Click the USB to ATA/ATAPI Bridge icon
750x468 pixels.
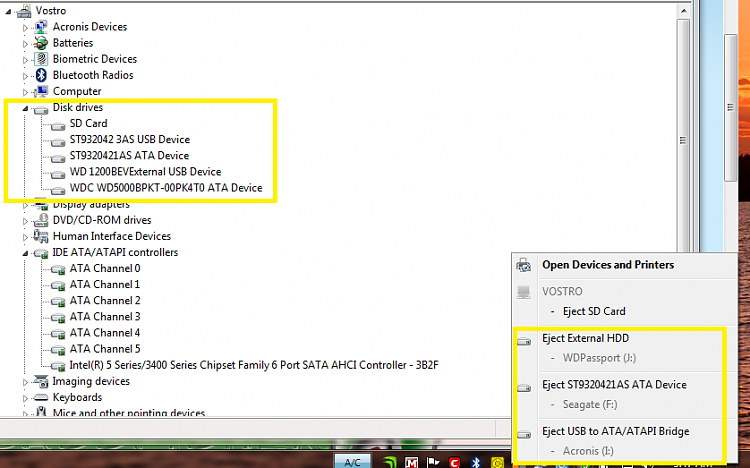coord(524,435)
